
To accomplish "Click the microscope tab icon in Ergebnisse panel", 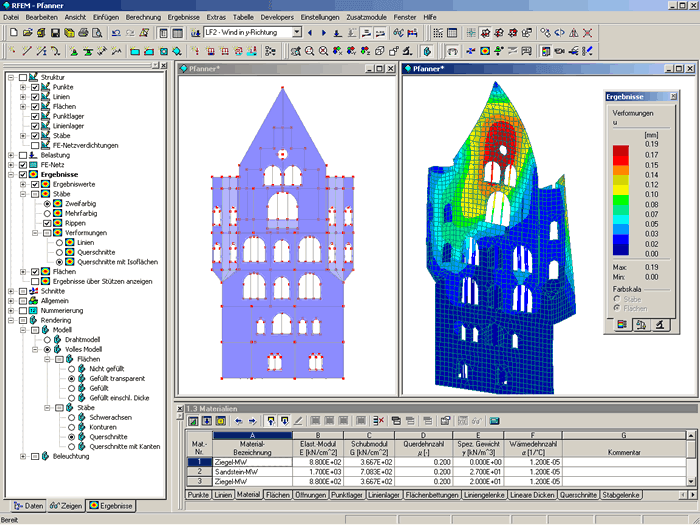I will [x=660, y=325].
